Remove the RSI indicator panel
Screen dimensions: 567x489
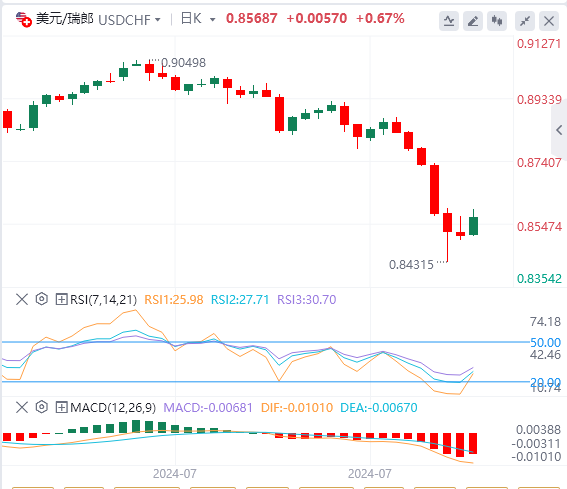click(22, 299)
